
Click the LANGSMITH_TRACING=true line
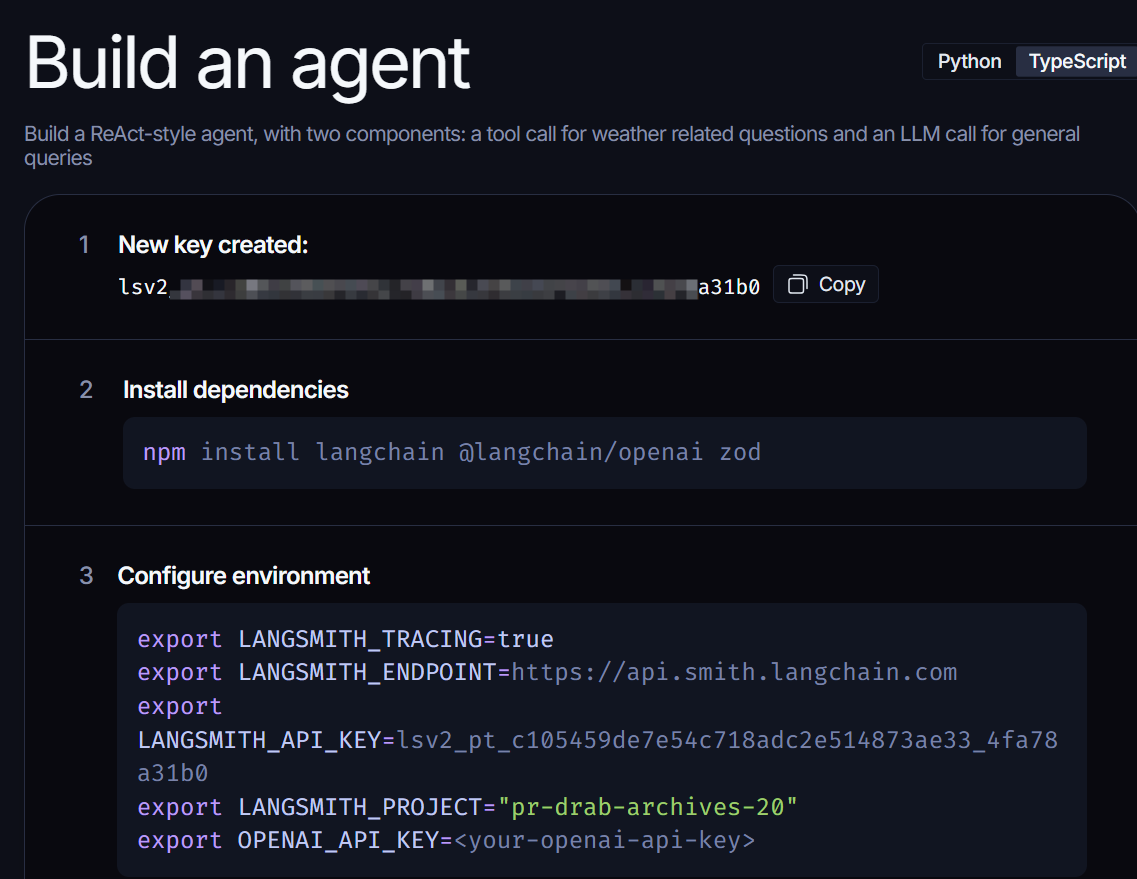[345, 639]
